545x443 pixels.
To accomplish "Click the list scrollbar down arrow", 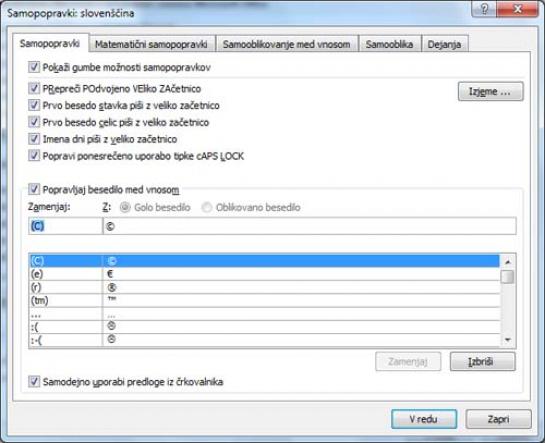I will [508, 340].
